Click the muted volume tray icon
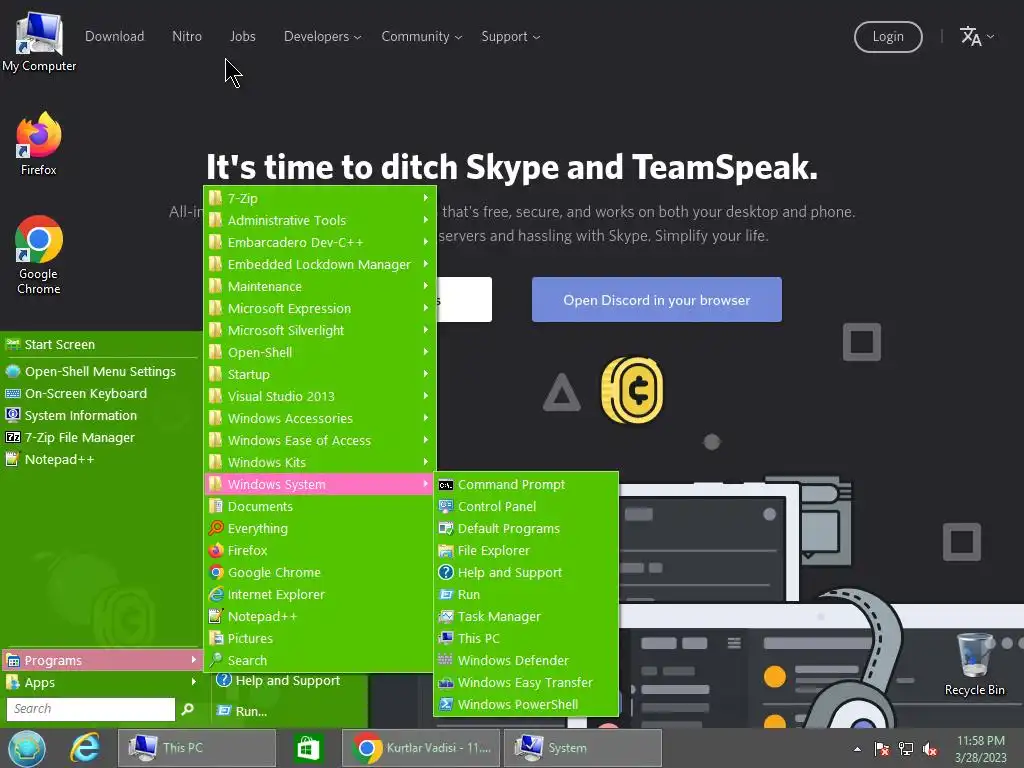This screenshot has height=768, width=1024. 930,749
